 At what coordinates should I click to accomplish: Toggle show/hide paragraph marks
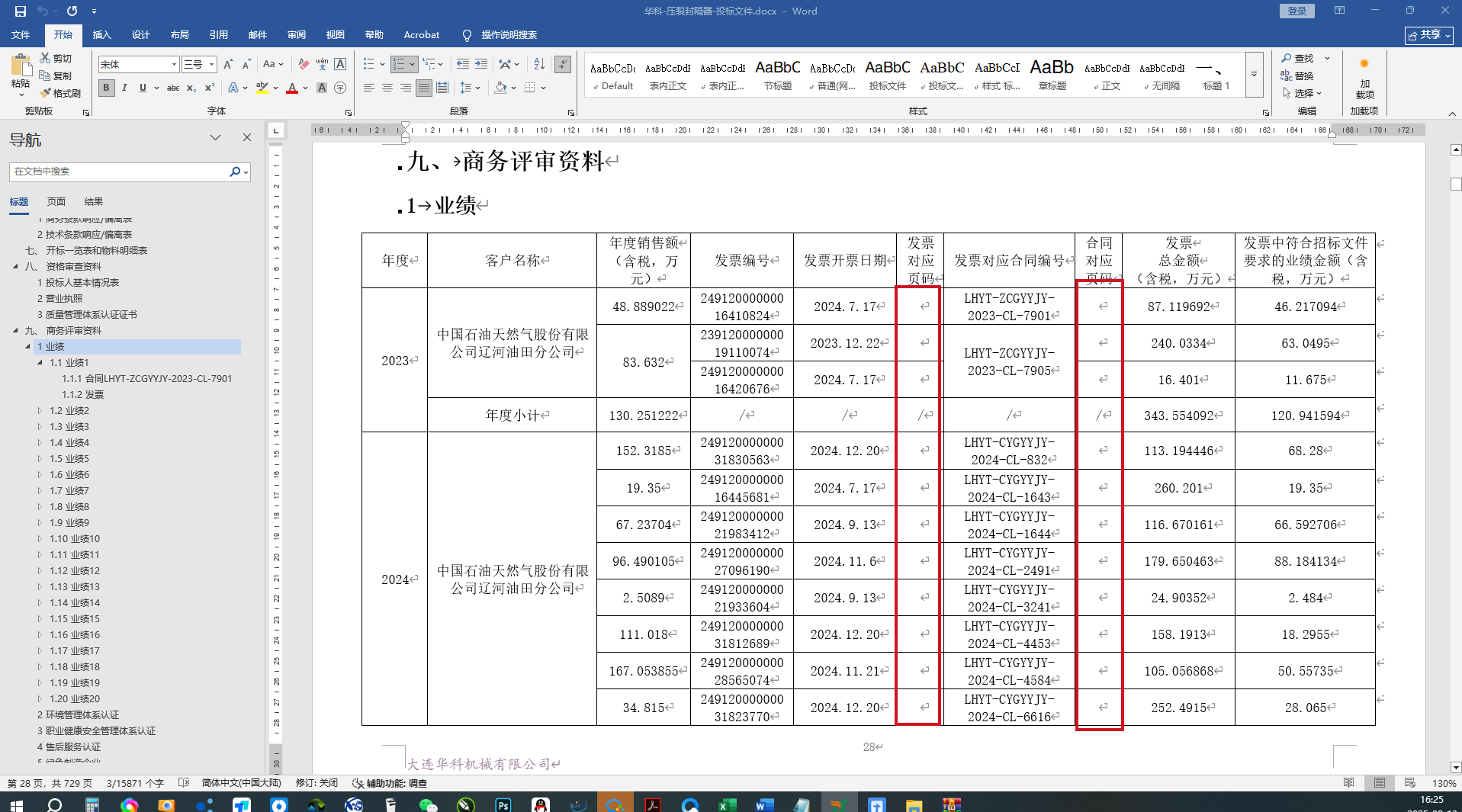[x=563, y=65]
